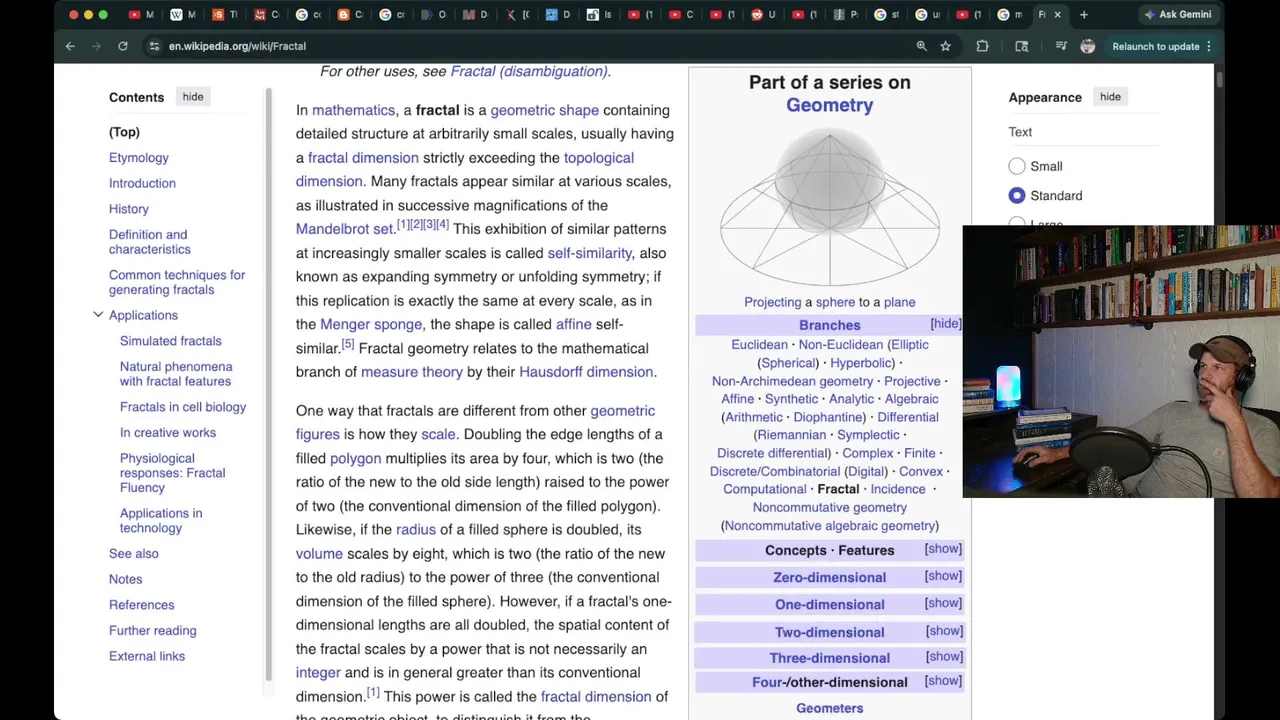This screenshot has width=1280, height=720.
Task: Click Relaunch to update
Action: pos(1155,46)
